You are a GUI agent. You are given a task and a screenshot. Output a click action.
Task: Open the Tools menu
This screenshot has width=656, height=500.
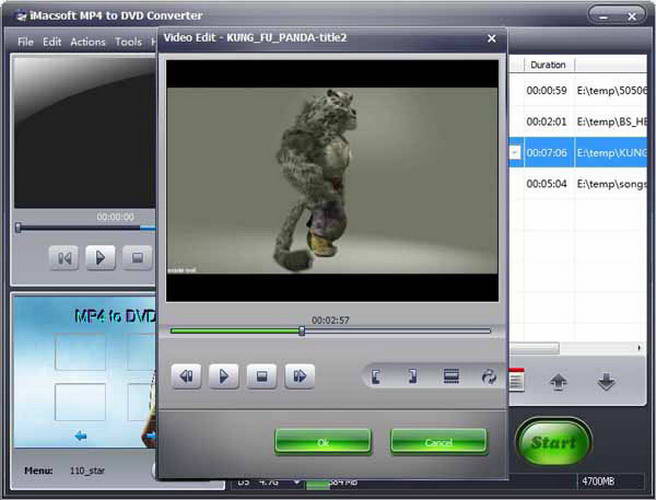coord(128,42)
